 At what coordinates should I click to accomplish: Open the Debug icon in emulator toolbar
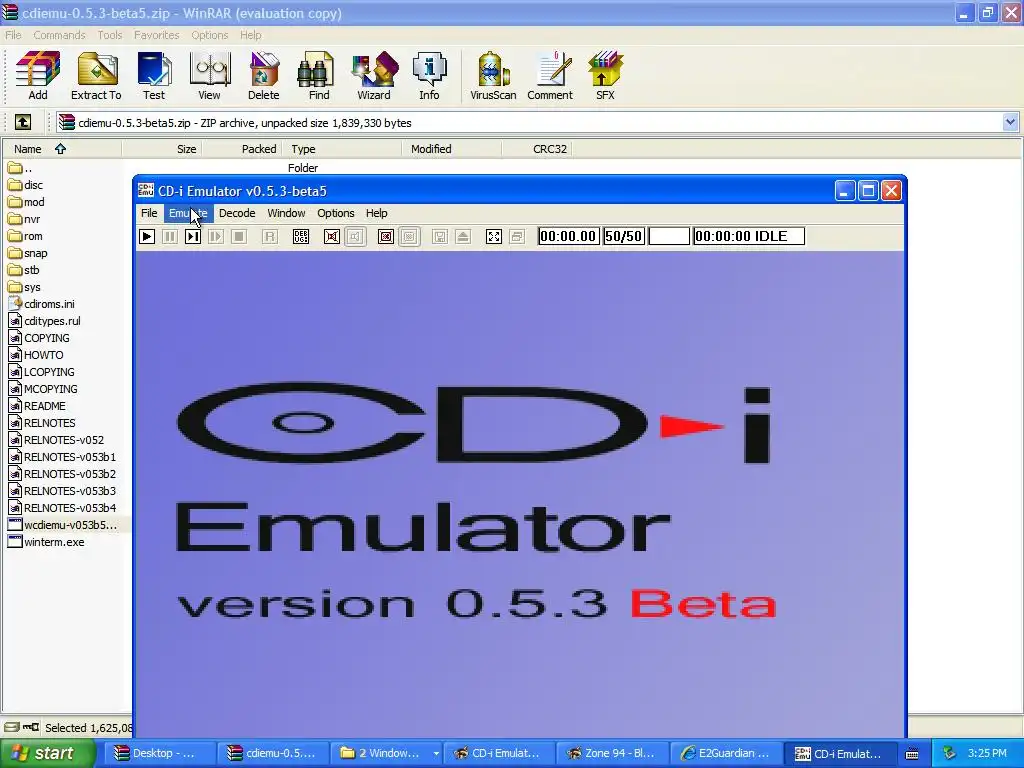coord(300,236)
